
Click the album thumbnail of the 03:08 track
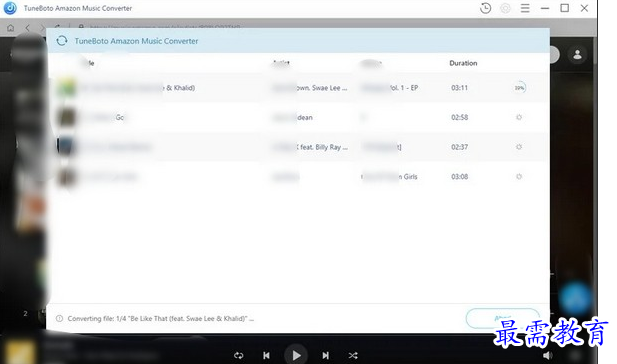click(66, 177)
